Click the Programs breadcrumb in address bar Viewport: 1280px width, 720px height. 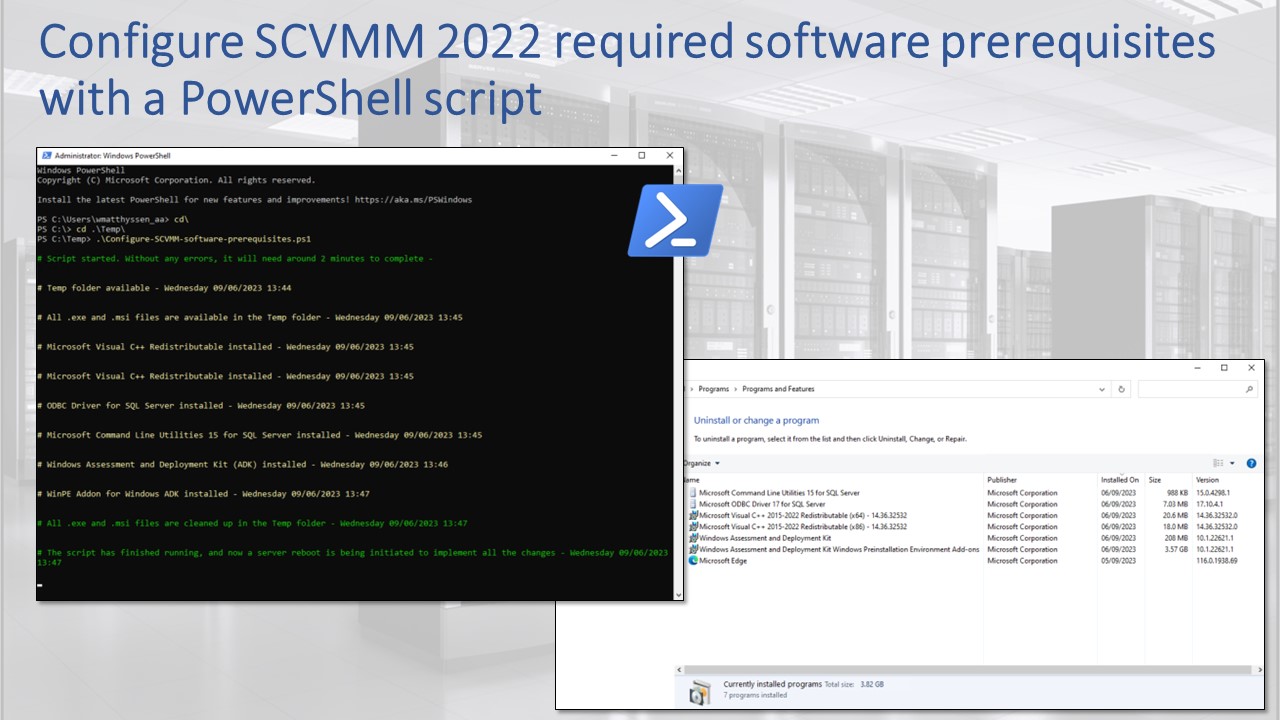point(713,389)
